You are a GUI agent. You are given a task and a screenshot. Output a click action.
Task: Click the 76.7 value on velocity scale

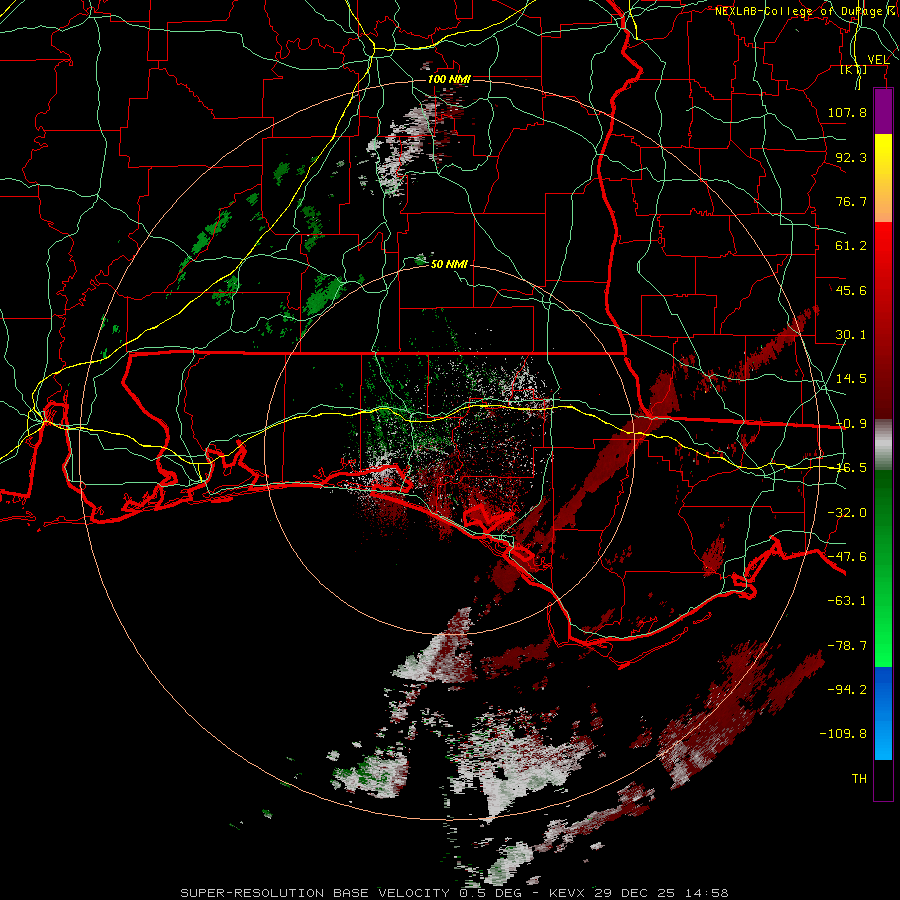[x=851, y=201]
